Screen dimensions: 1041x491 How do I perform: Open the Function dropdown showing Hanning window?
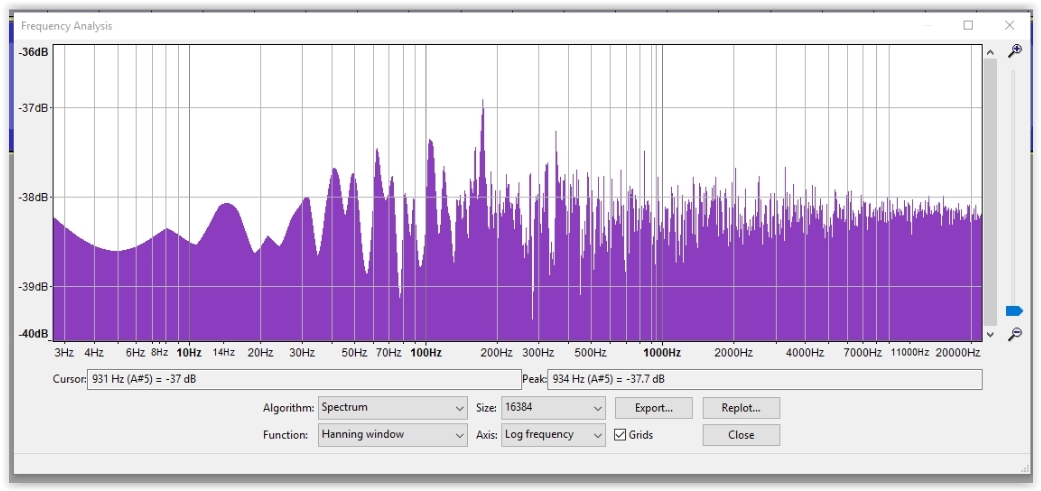pos(393,435)
